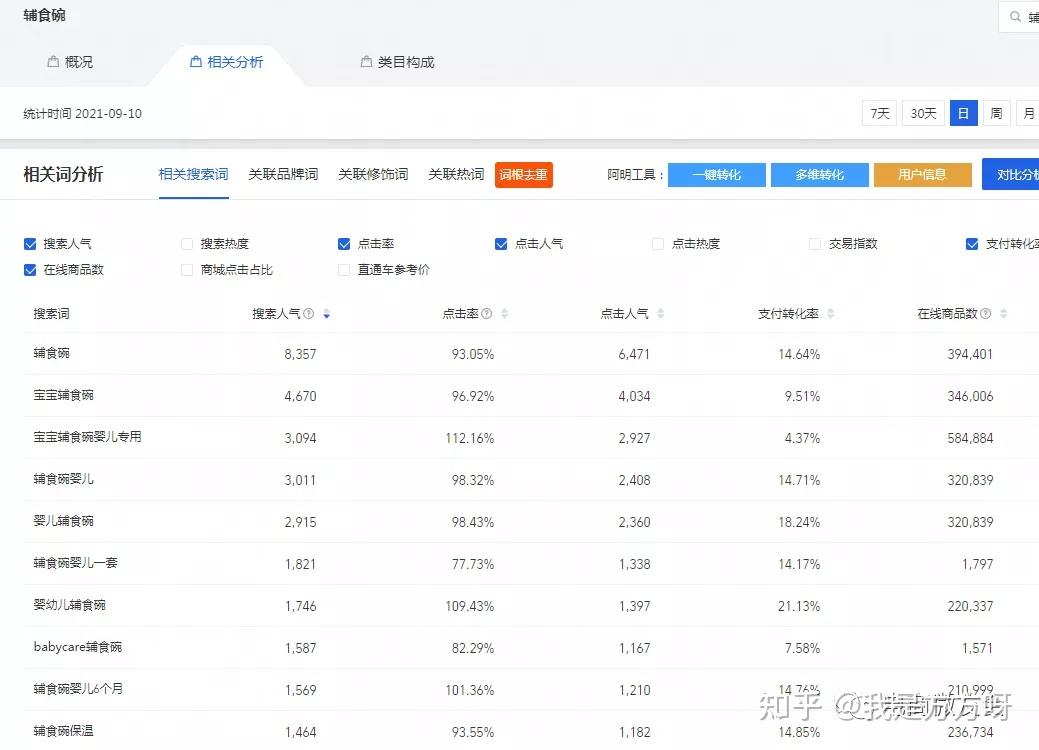The width and height of the screenshot is (1039, 750).
Task: Click the 统计时间 2021-09-10 date text
Action: click(82, 113)
